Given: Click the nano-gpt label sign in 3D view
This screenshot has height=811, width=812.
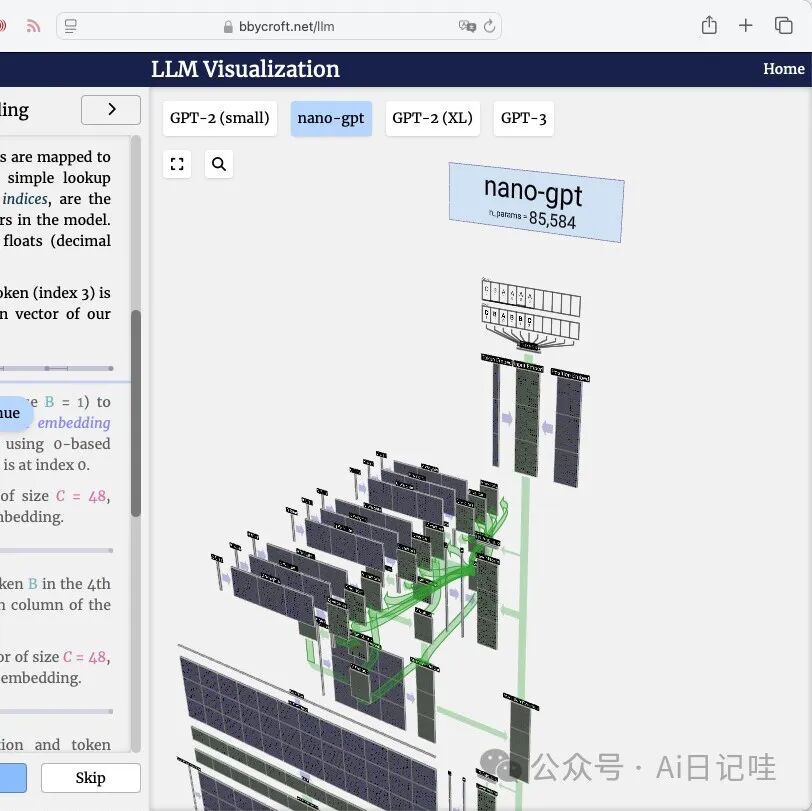Looking at the screenshot, I should pos(536,202).
